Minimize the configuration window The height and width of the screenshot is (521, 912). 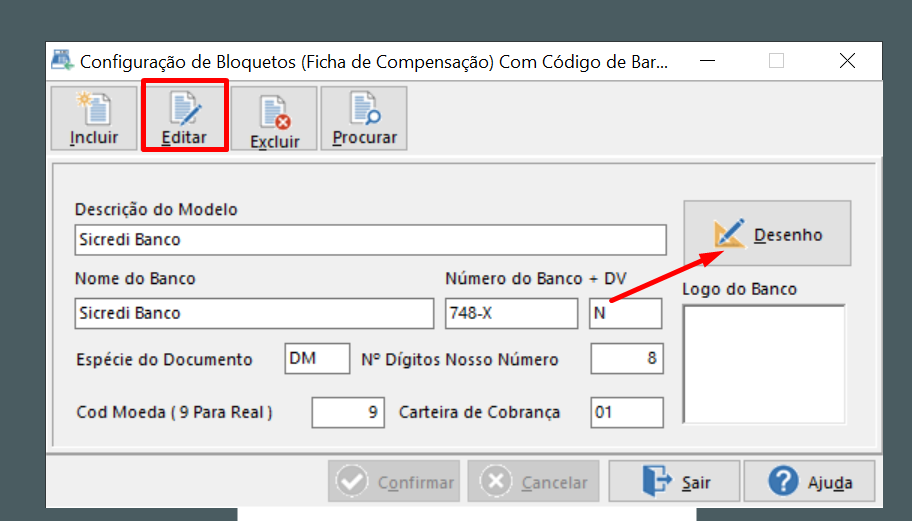click(707, 60)
